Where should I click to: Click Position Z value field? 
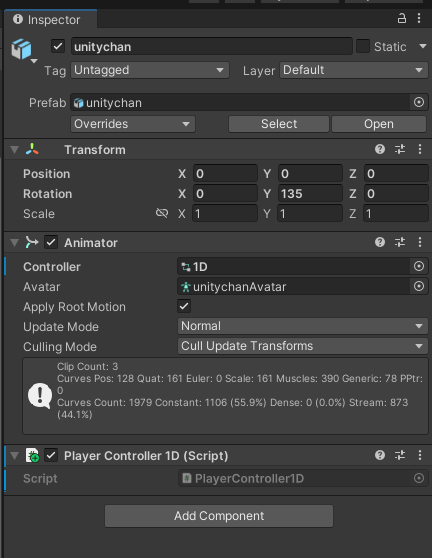pos(396,174)
